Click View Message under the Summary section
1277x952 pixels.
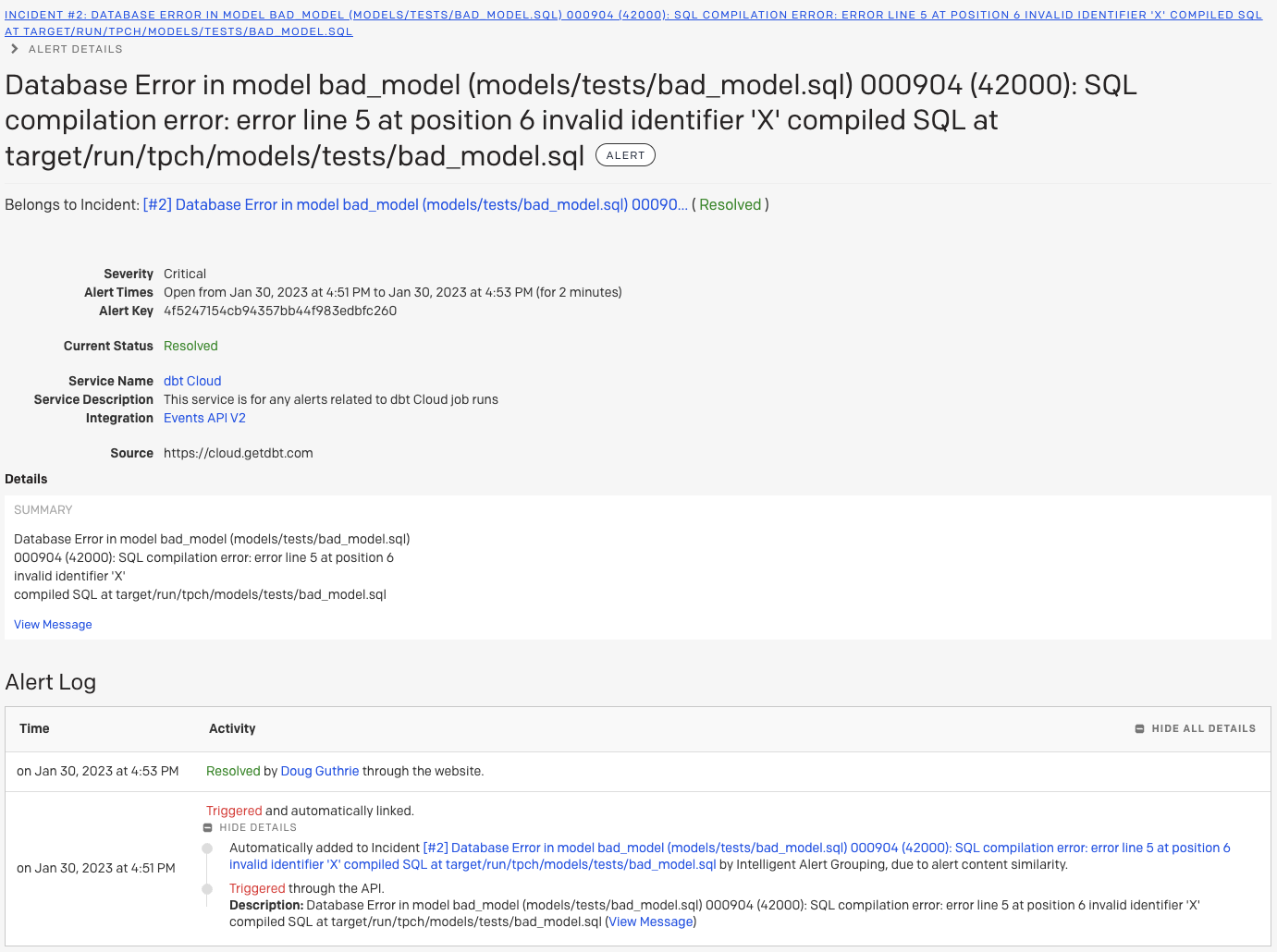[x=53, y=624]
